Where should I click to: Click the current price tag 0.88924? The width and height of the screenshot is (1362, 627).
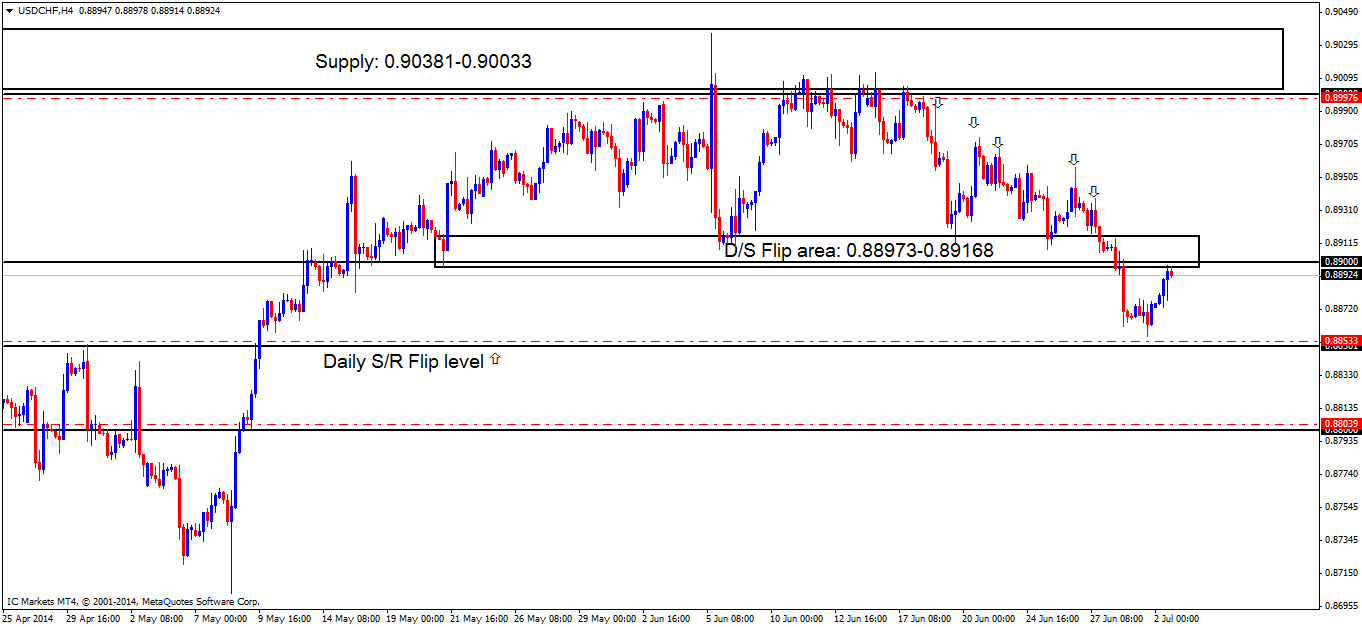tap(1341, 274)
